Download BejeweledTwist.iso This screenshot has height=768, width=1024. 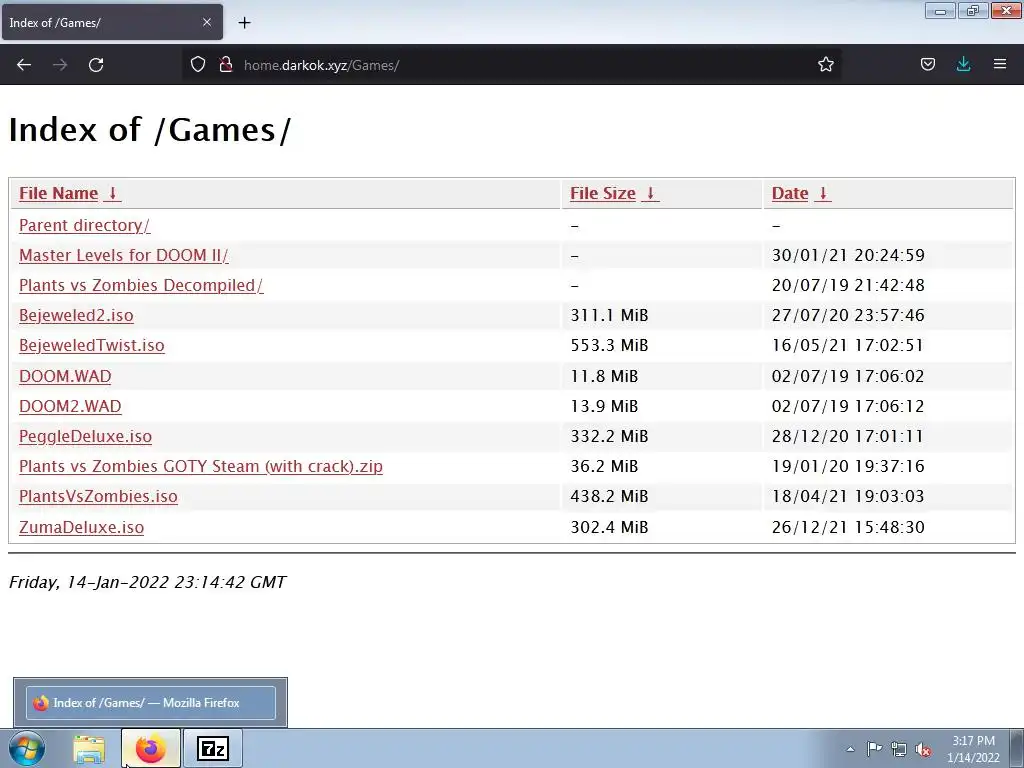click(91, 345)
